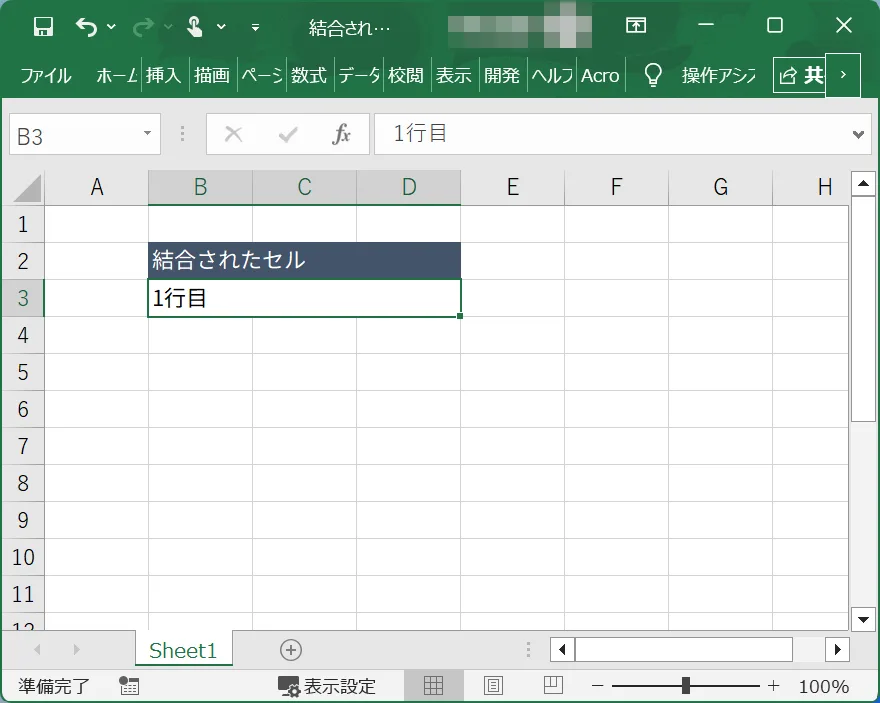Open Customize Quick Access Toolbar dropdown
This screenshot has width=880, height=703.
click(255, 27)
